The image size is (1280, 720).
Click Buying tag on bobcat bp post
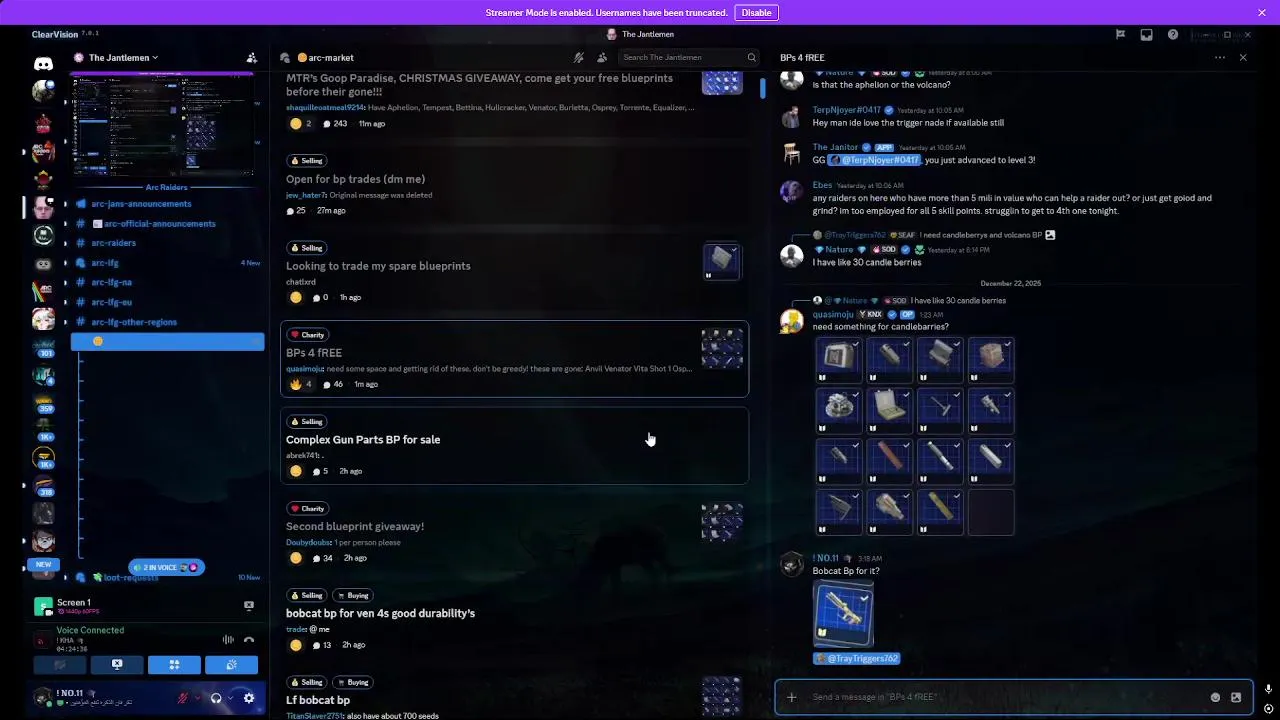tap(354, 596)
